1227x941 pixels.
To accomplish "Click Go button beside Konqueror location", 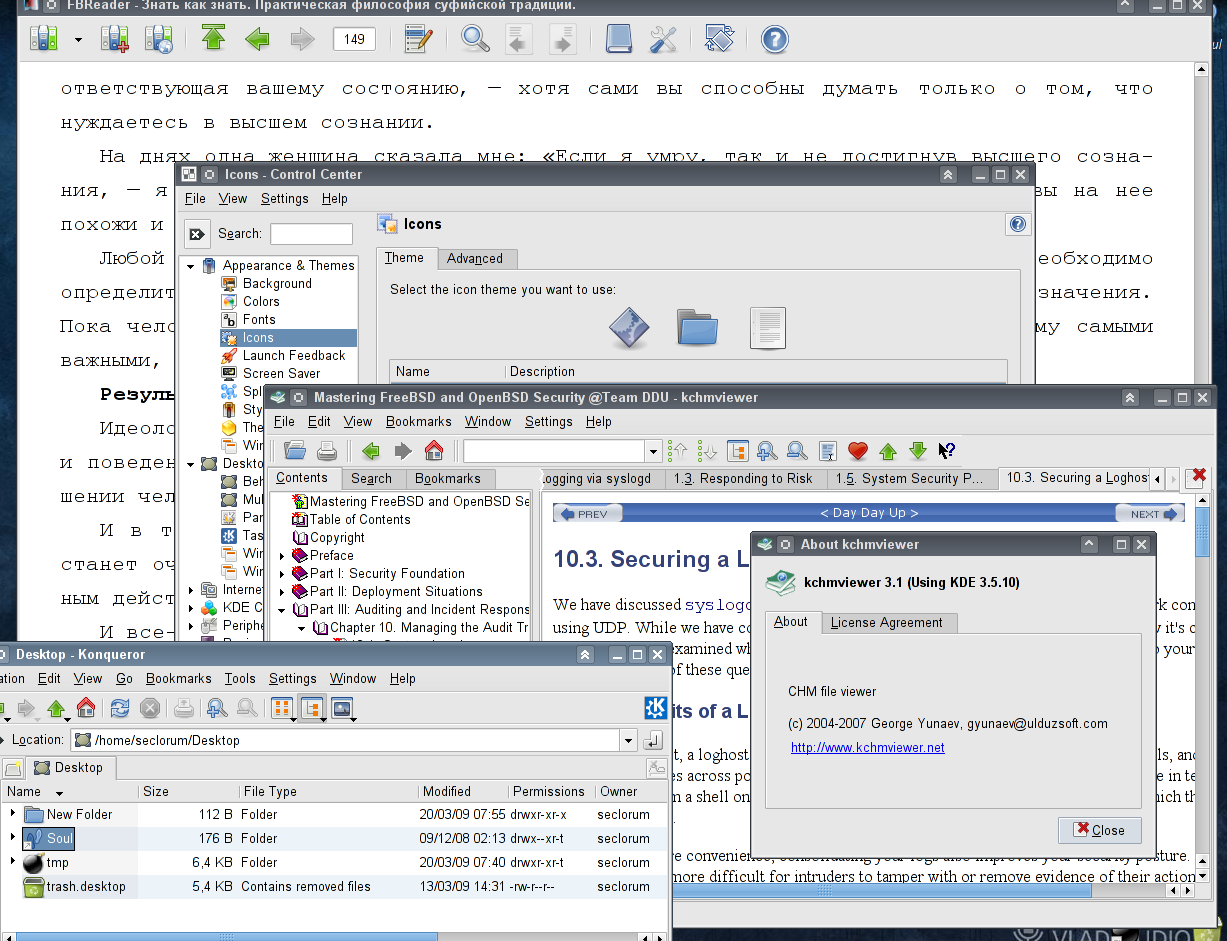I will (654, 740).
